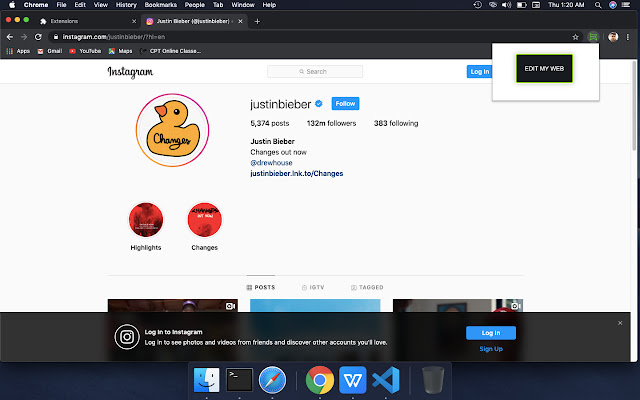Open a new browser tab
This screenshot has width=640, height=400.
tap(257, 21)
